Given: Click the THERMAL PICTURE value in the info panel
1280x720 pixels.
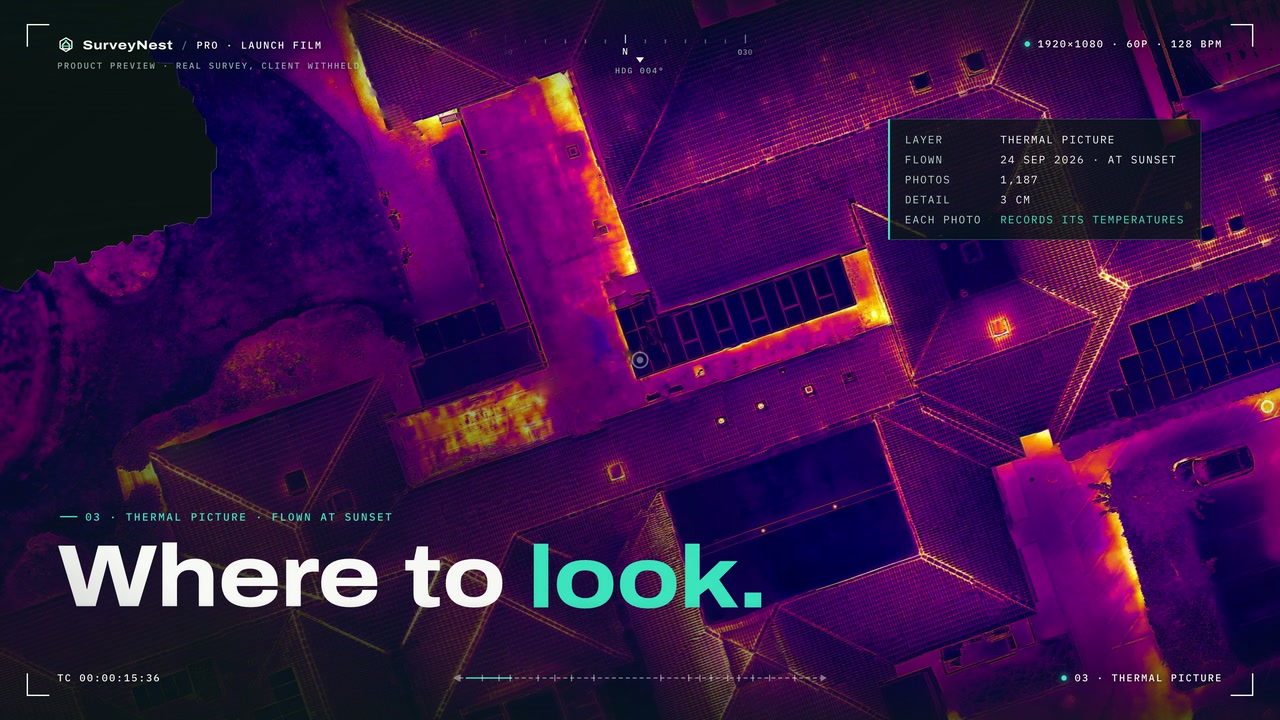Looking at the screenshot, I should [x=1057, y=140].
